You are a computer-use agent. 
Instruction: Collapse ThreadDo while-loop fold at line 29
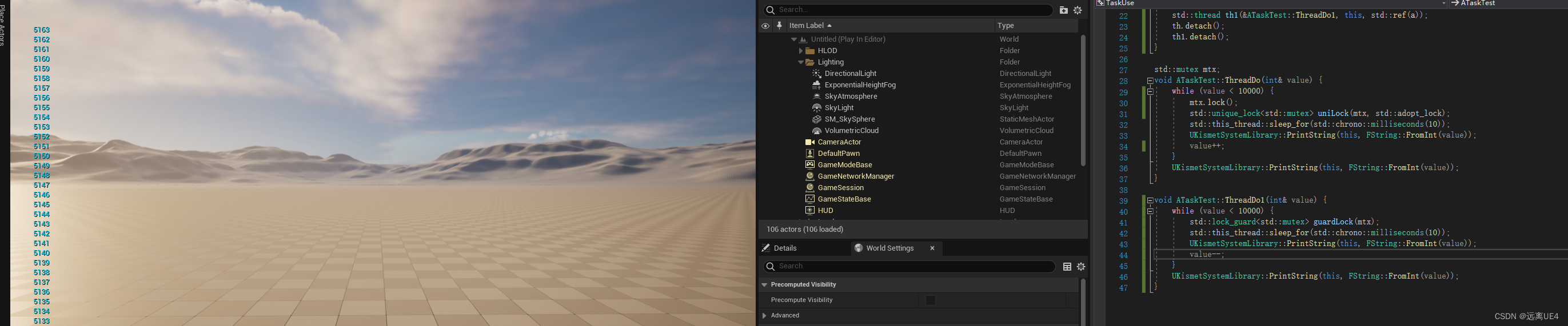[x=1150, y=92]
